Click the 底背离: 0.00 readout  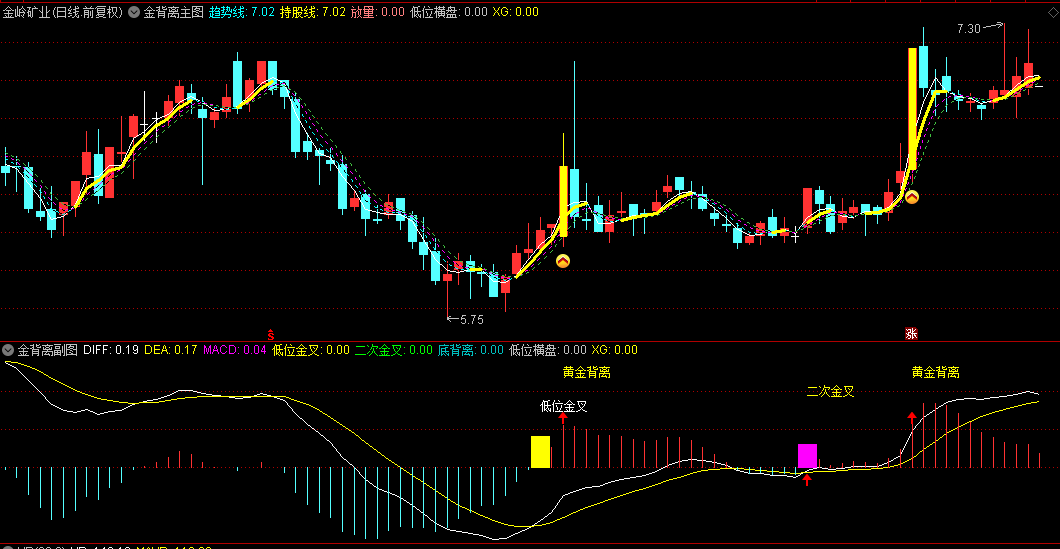click(x=471, y=350)
